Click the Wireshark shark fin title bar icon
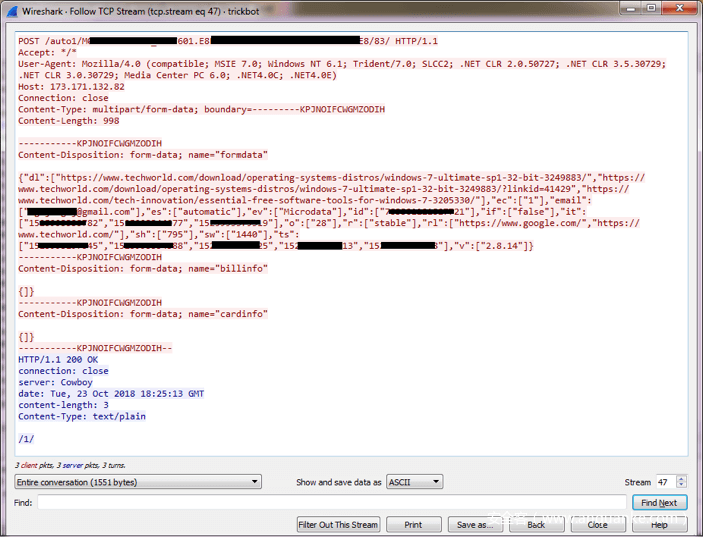703x537 pixels. point(10,9)
